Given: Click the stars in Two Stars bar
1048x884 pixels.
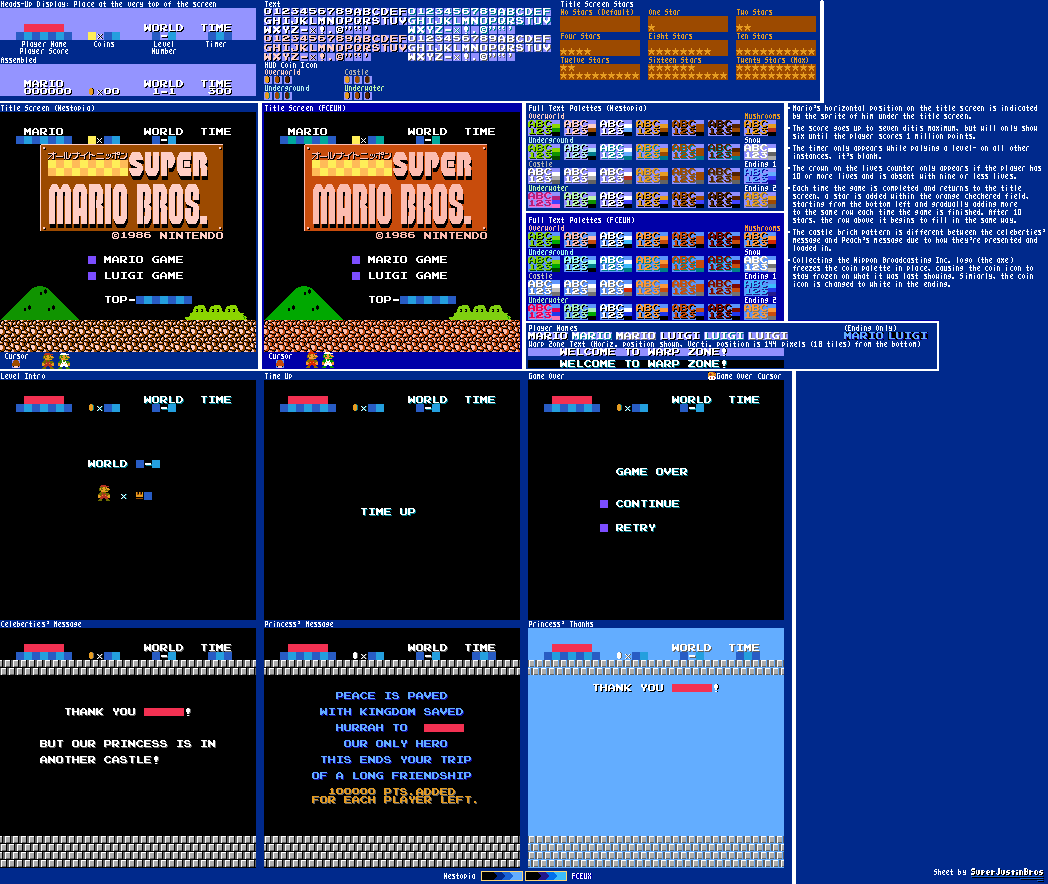Looking at the screenshot, I should (744, 28).
